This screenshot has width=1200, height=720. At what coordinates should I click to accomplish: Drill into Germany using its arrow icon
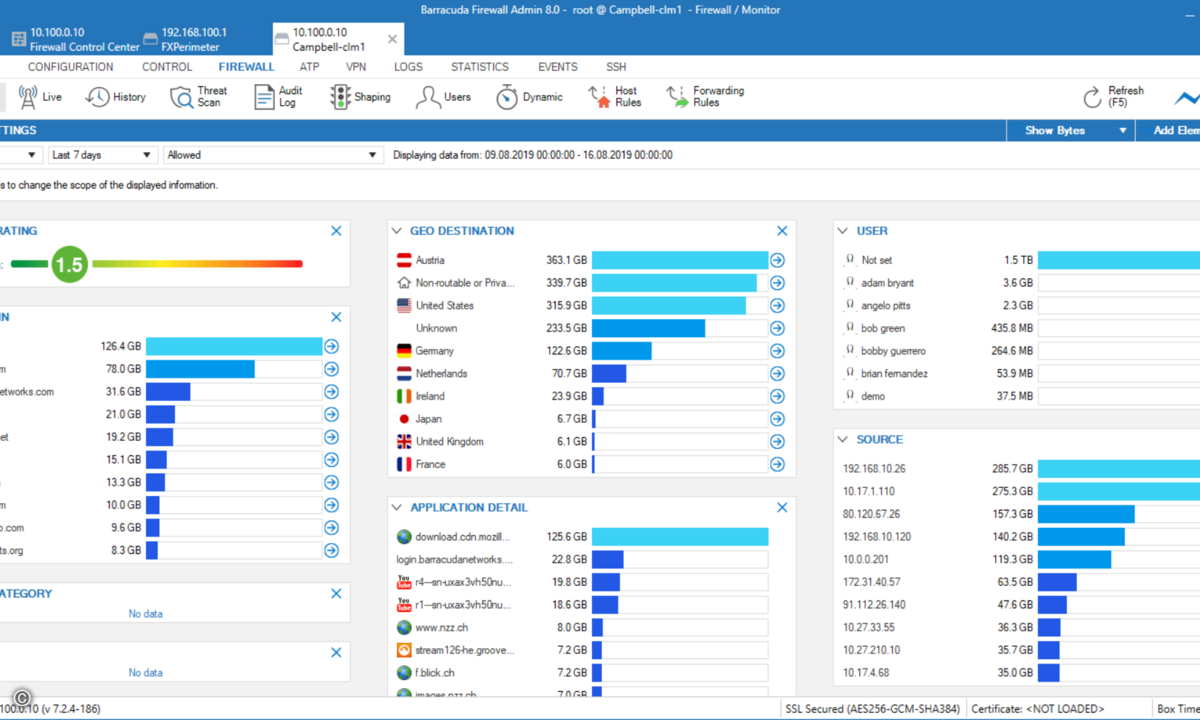point(777,351)
